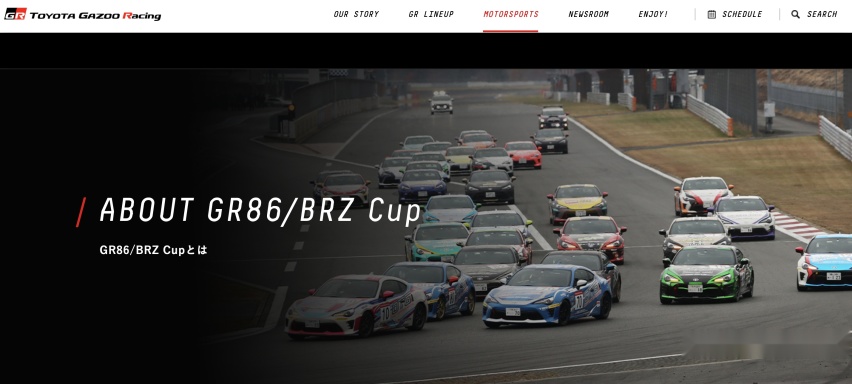The image size is (852, 384).
Task: Click the black banner strip below navigation
Action: [x=426, y=51]
